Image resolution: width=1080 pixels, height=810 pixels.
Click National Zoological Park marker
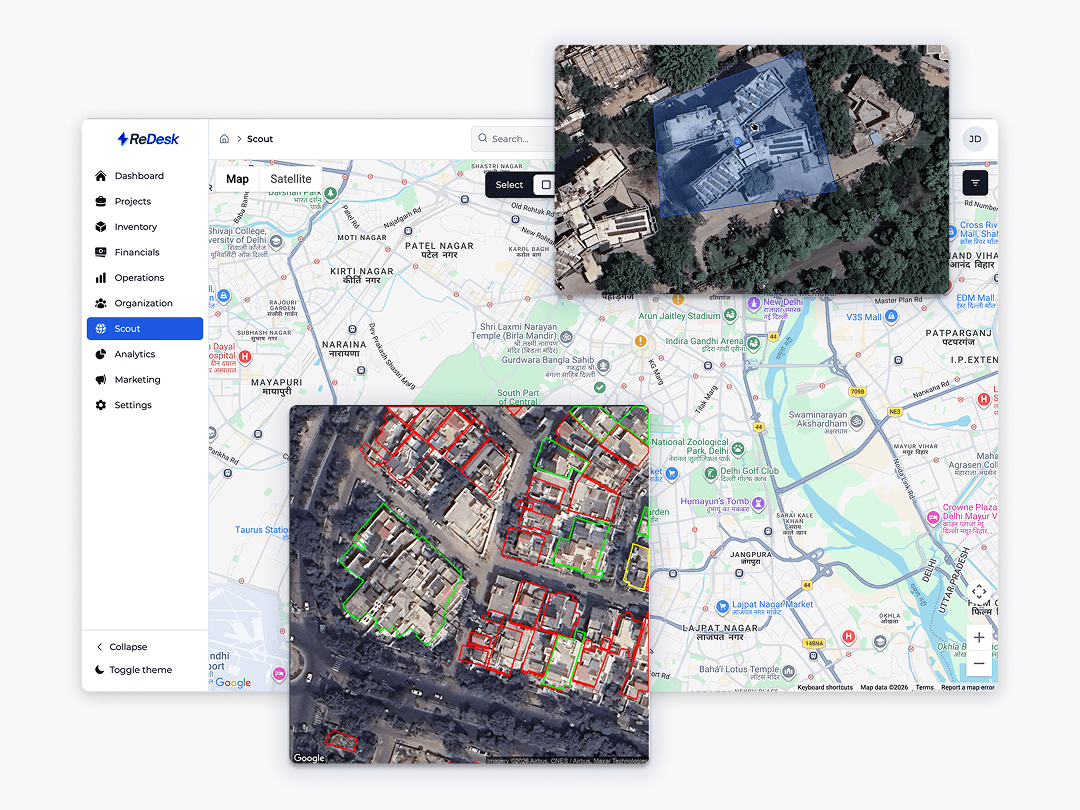738,449
